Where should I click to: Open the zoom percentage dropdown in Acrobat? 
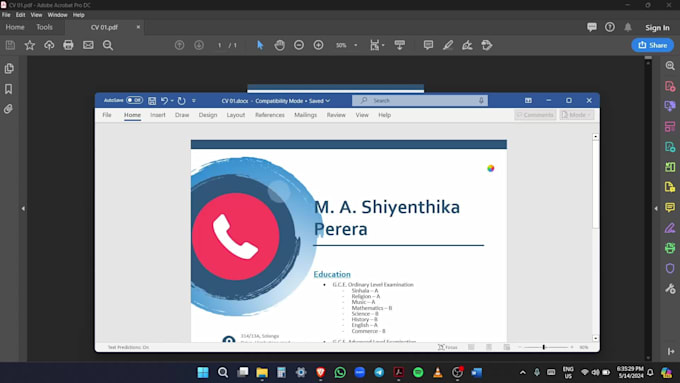pyautogui.click(x=356, y=45)
